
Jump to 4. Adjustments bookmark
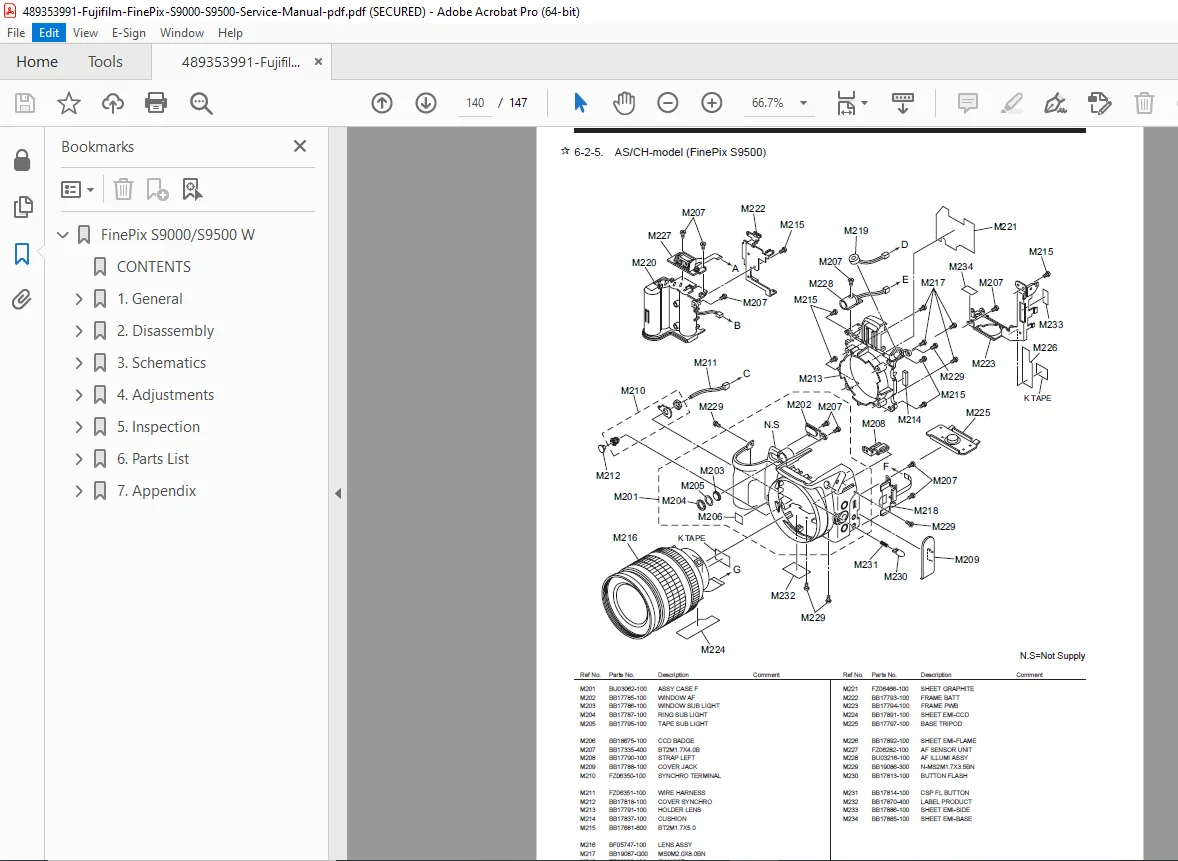click(165, 394)
